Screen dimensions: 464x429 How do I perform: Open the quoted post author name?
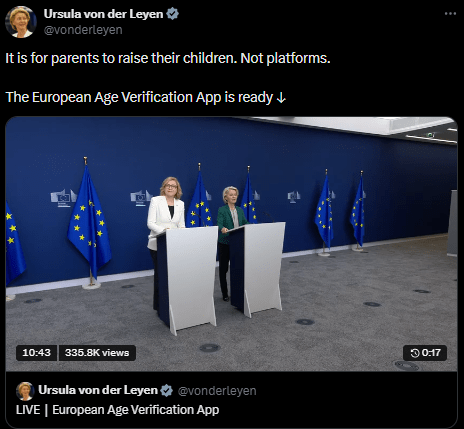[x=98, y=390]
